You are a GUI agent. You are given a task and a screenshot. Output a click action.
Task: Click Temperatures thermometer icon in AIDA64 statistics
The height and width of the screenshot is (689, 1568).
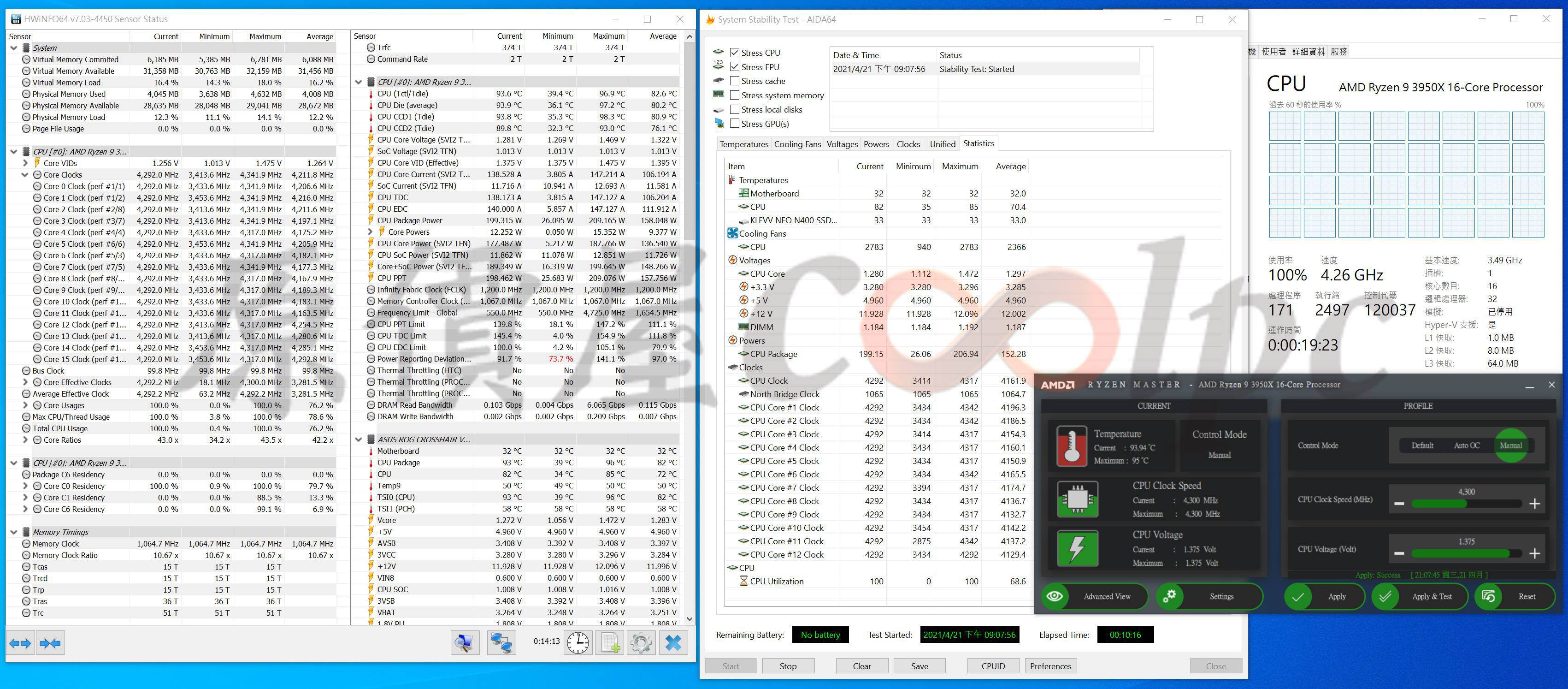coord(731,180)
